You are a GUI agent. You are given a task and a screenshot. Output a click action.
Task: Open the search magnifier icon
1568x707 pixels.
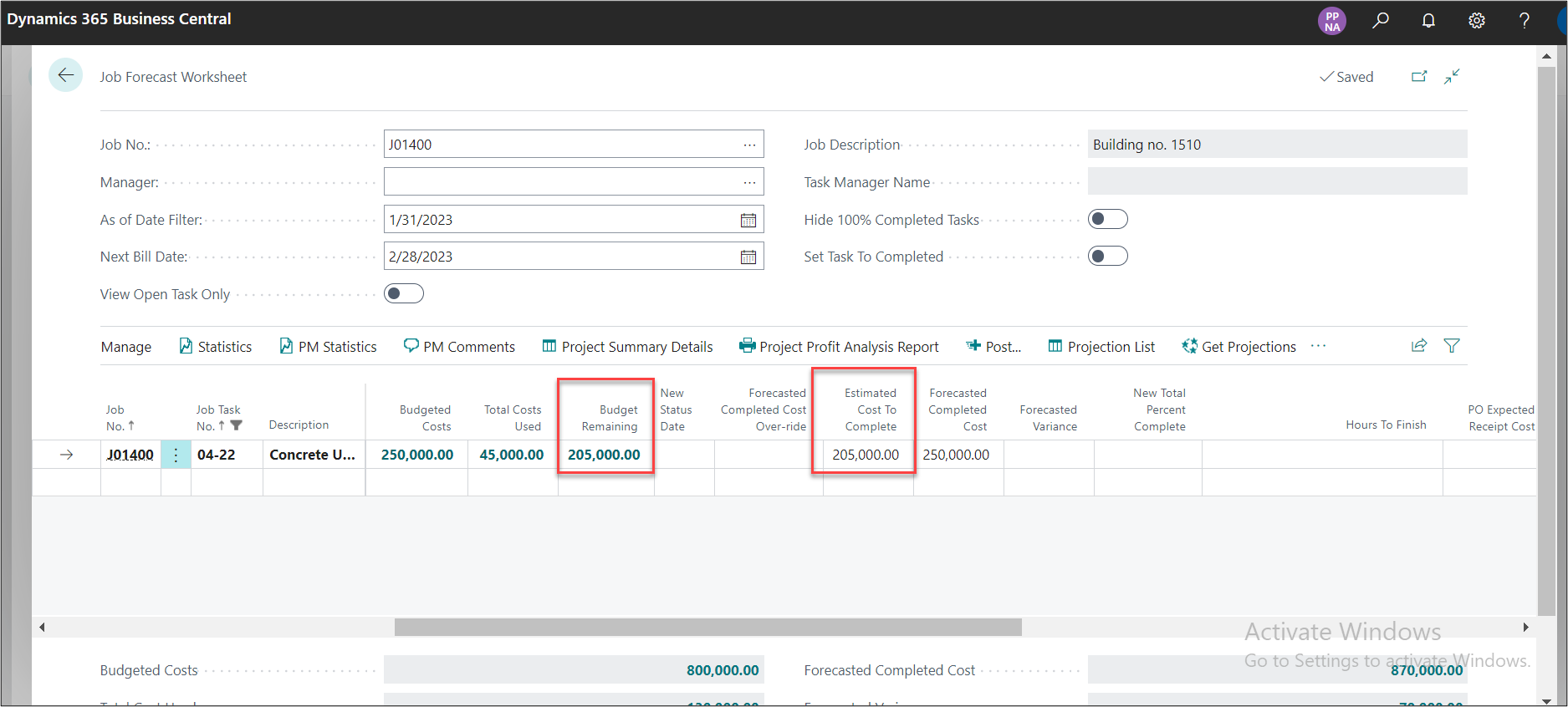click(1381, 20)
